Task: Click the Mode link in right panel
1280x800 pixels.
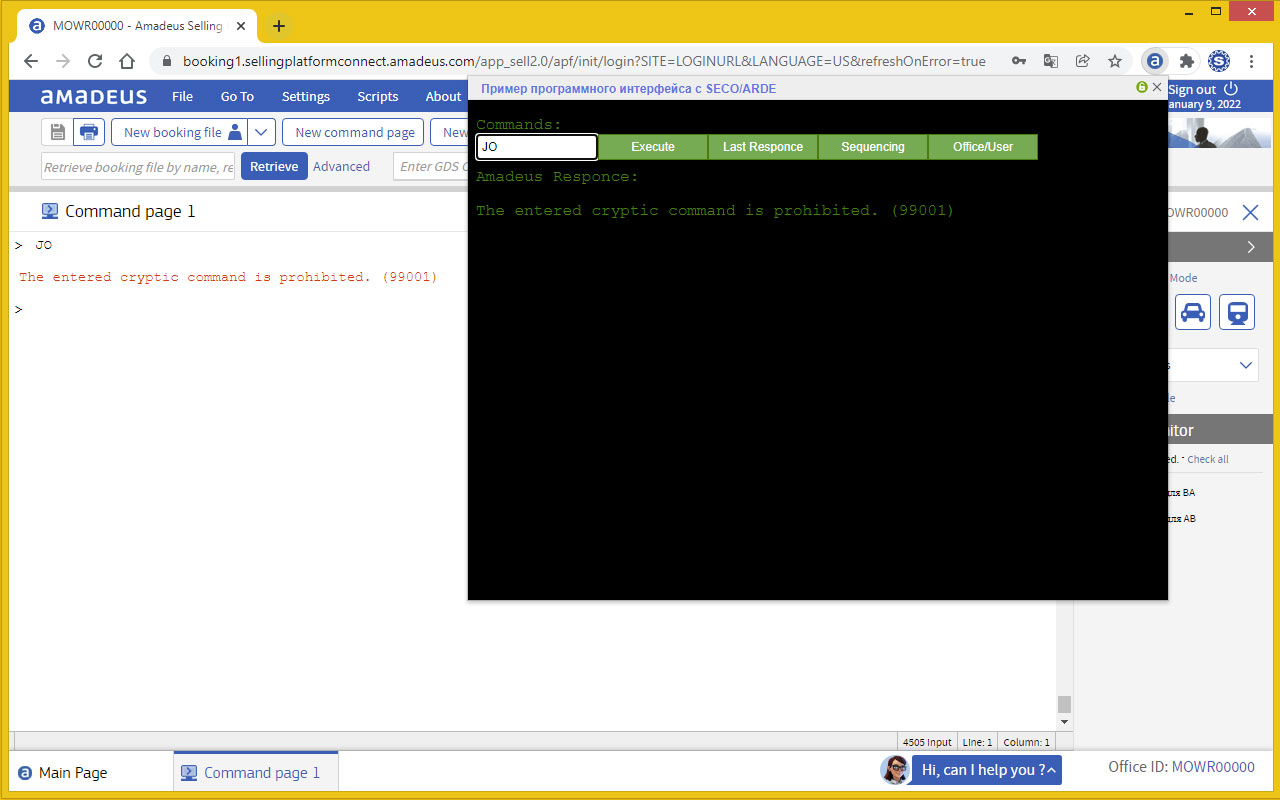Action: (x=1183, y=278)
